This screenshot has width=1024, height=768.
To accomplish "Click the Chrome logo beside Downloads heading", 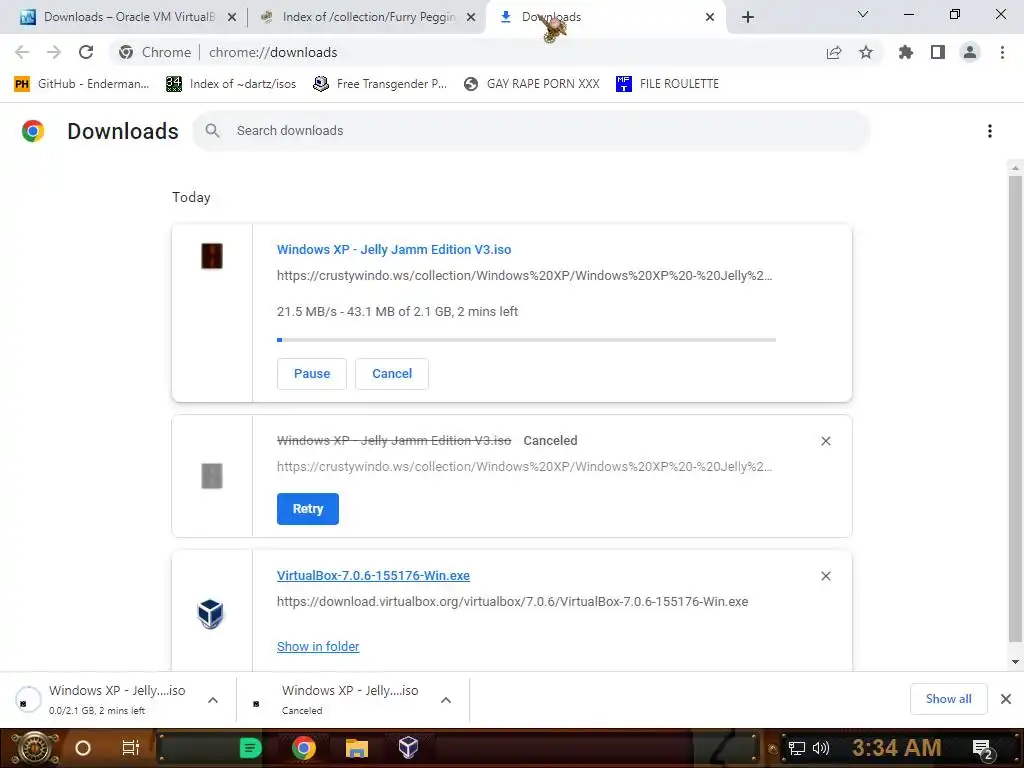I will [33, 131].
